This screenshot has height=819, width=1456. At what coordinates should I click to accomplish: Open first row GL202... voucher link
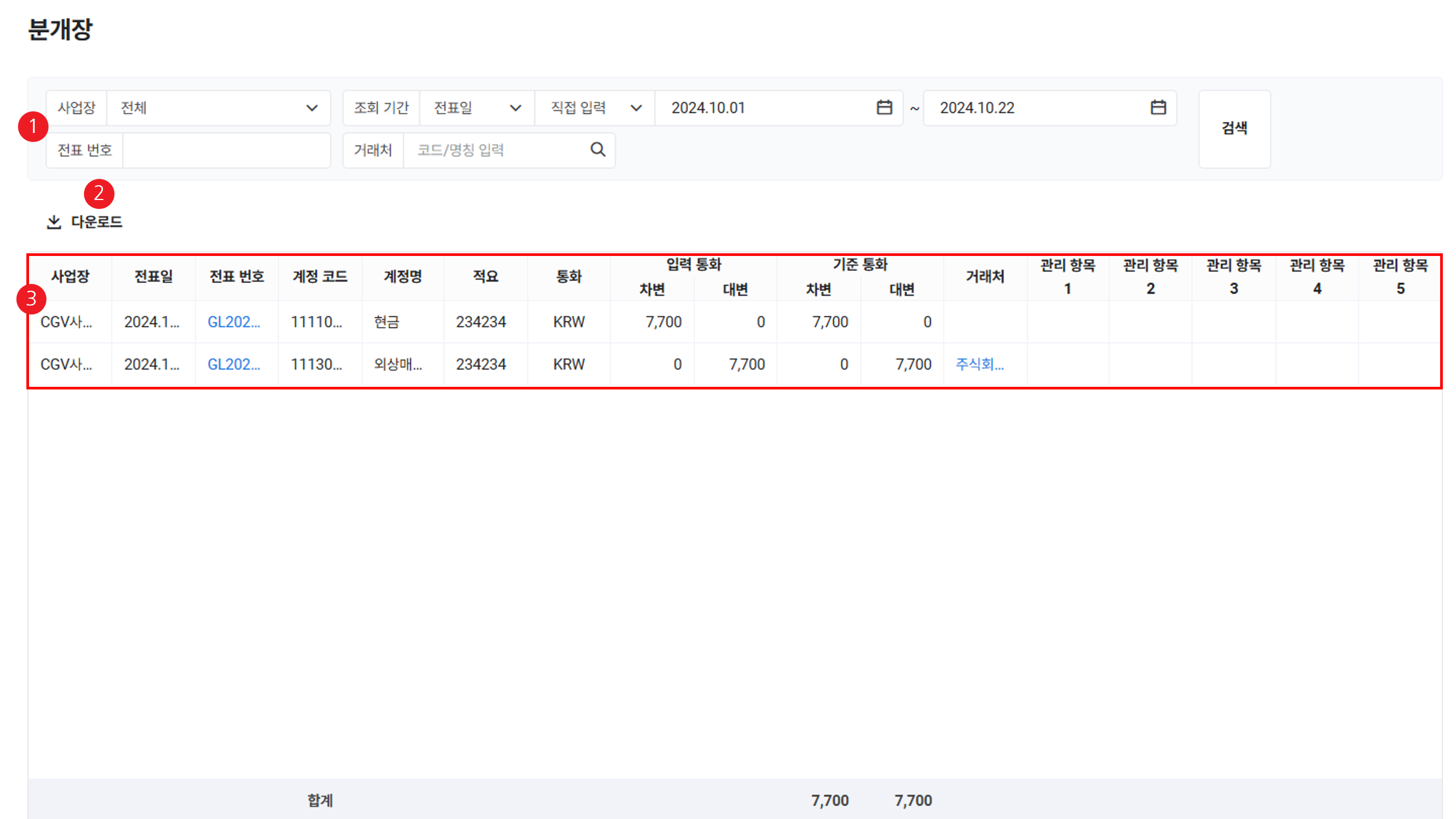coord(233,322)
